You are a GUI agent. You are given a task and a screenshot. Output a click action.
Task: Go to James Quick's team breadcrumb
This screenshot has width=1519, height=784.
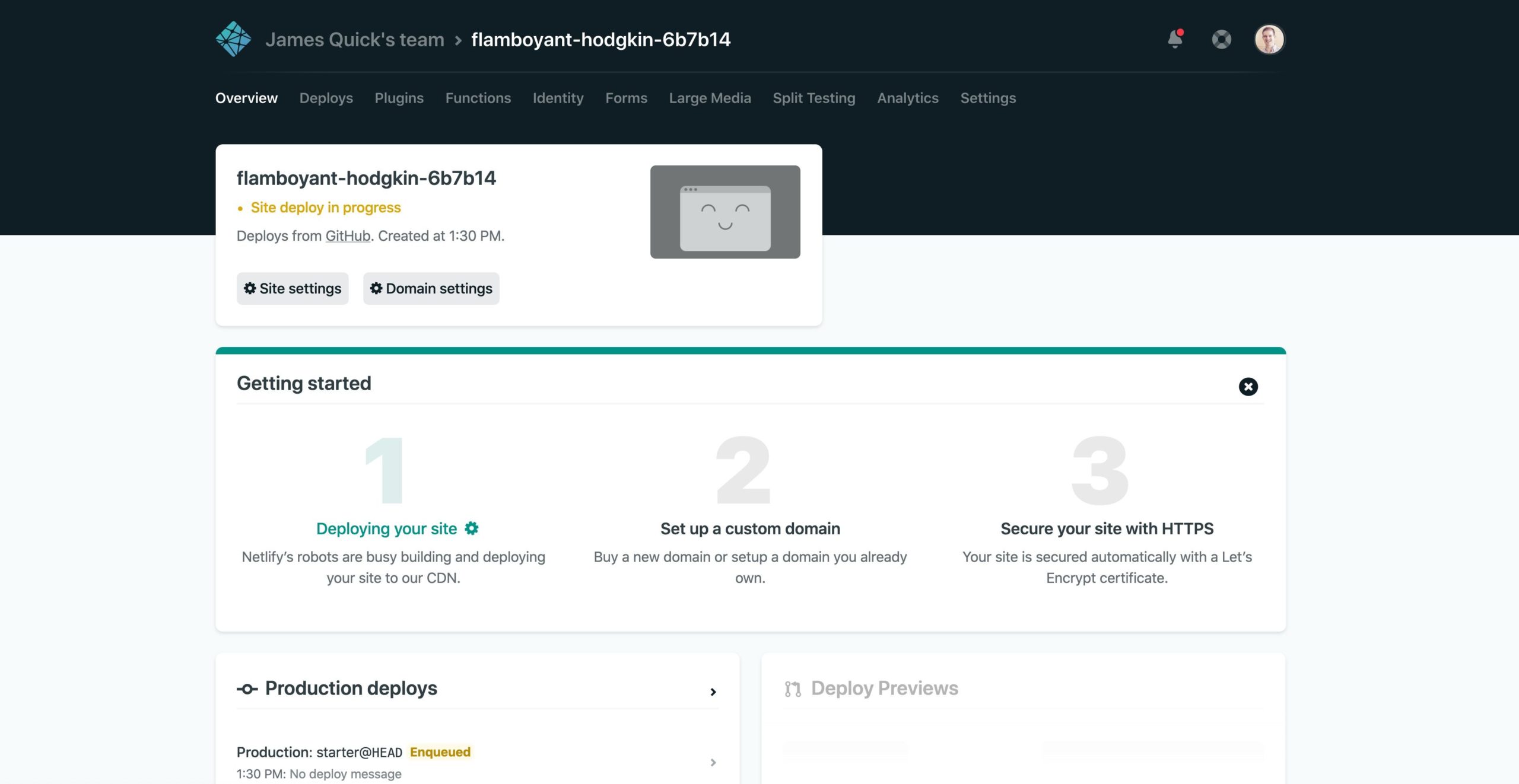tap(354, 40)
